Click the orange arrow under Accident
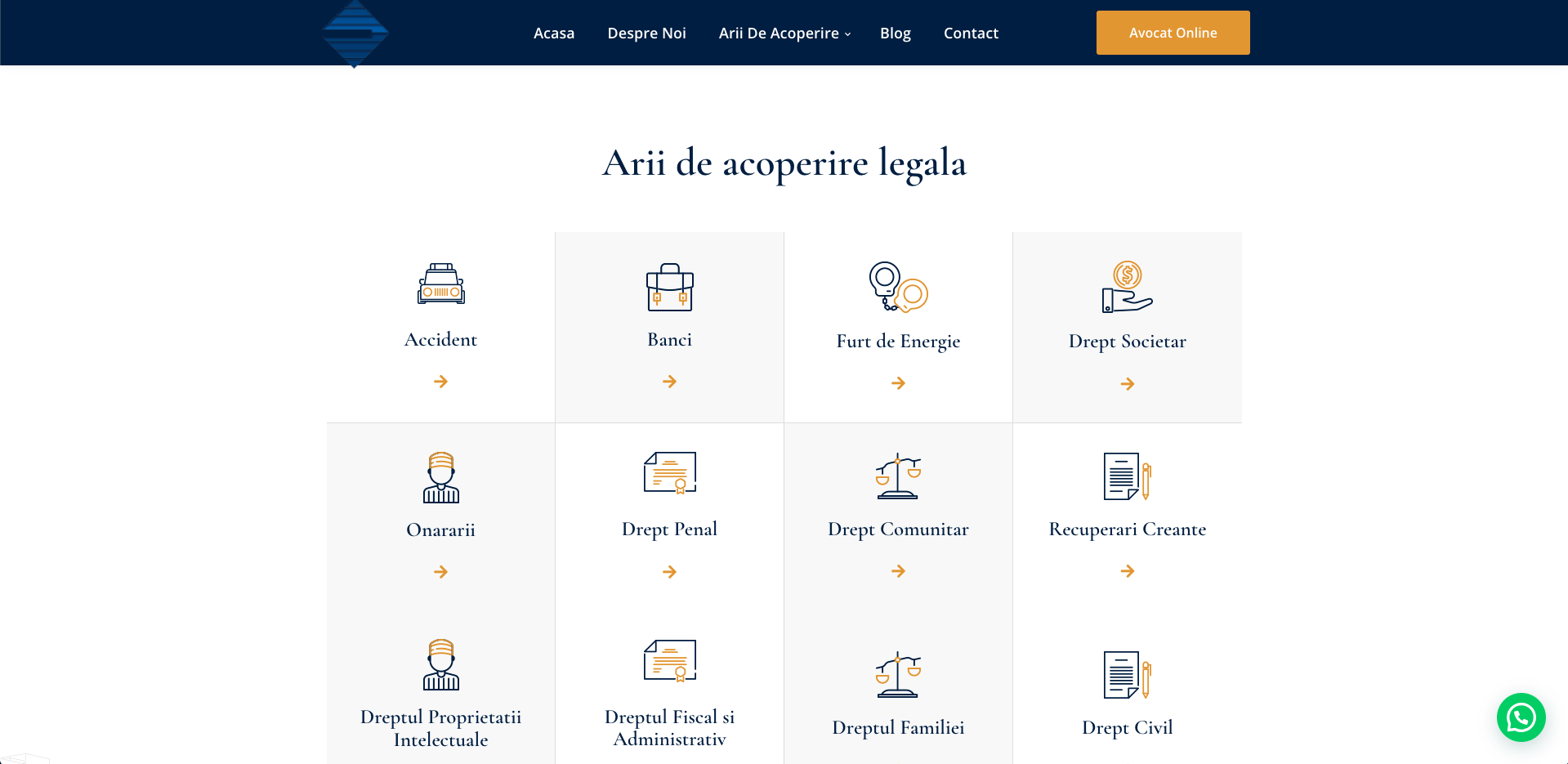Screen dimensions: 1568x764 (x=440, y=382)
